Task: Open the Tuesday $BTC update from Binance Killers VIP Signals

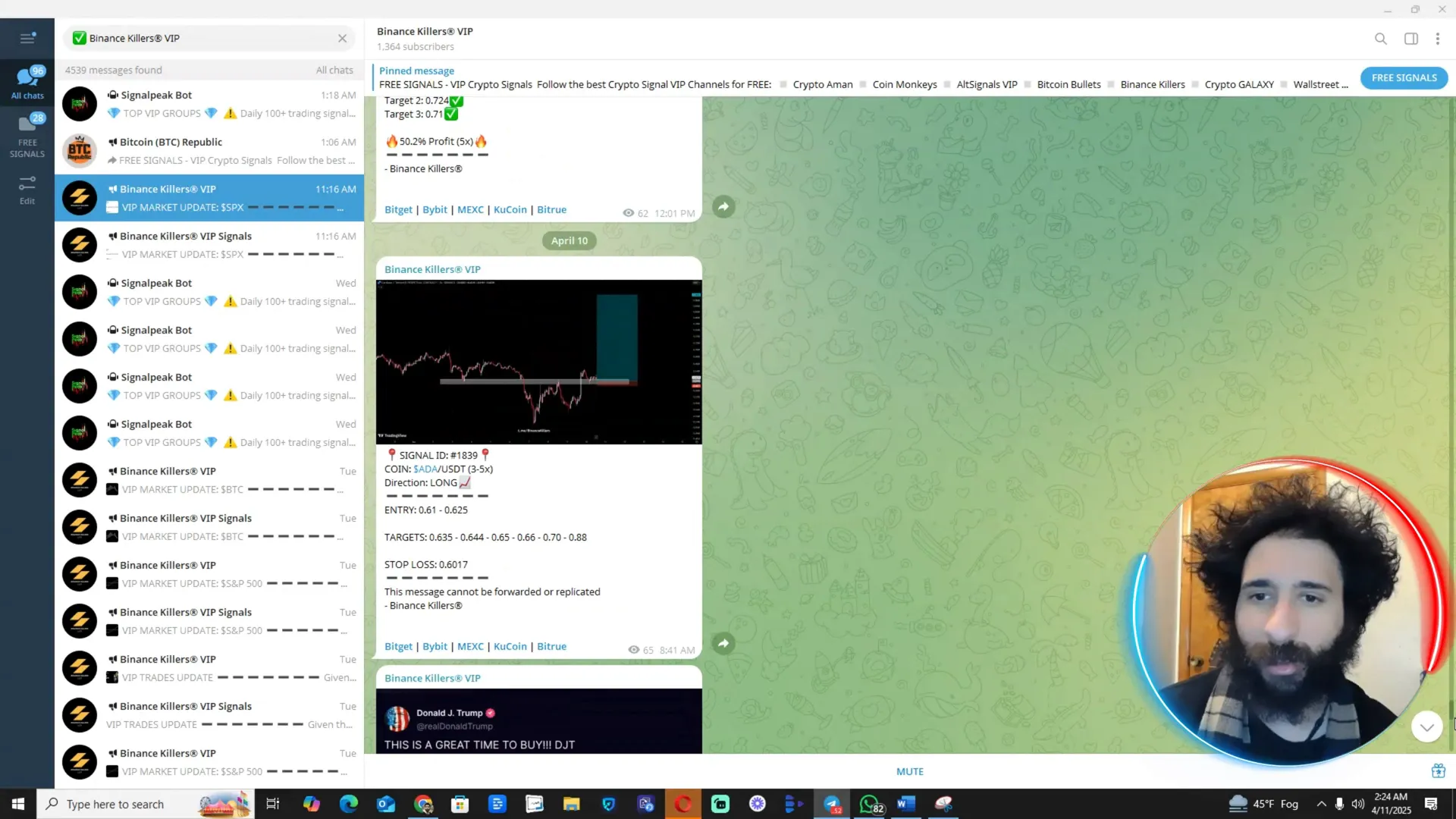Action: click(x=209, y=527)
